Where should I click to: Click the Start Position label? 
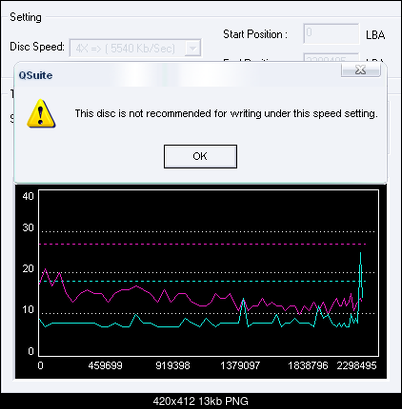pyautogui.click(x=255, y=34)
